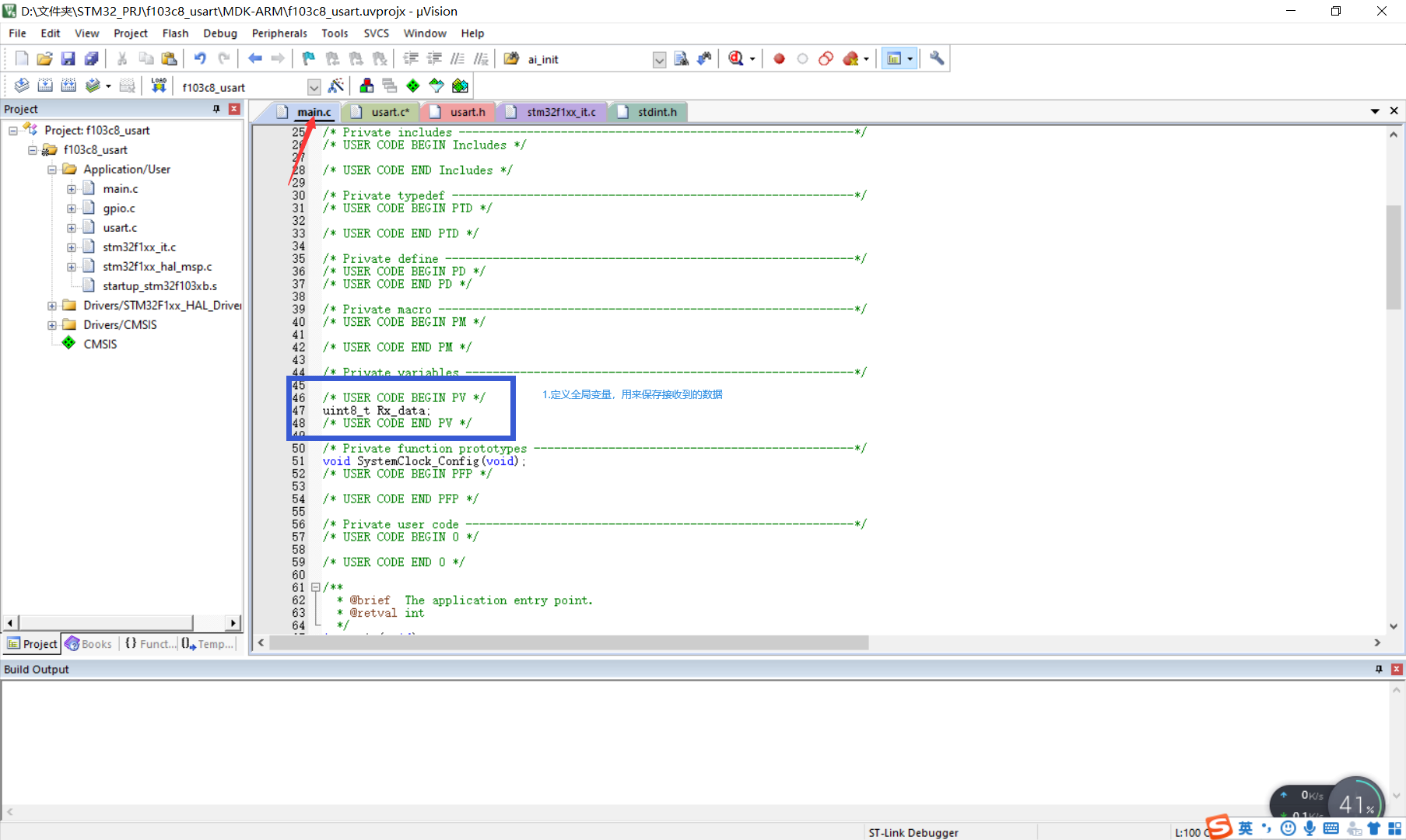Open the Flash menu
This screenshot has height=840, width=1406.
pyautogui.click(x=175, y=33)
